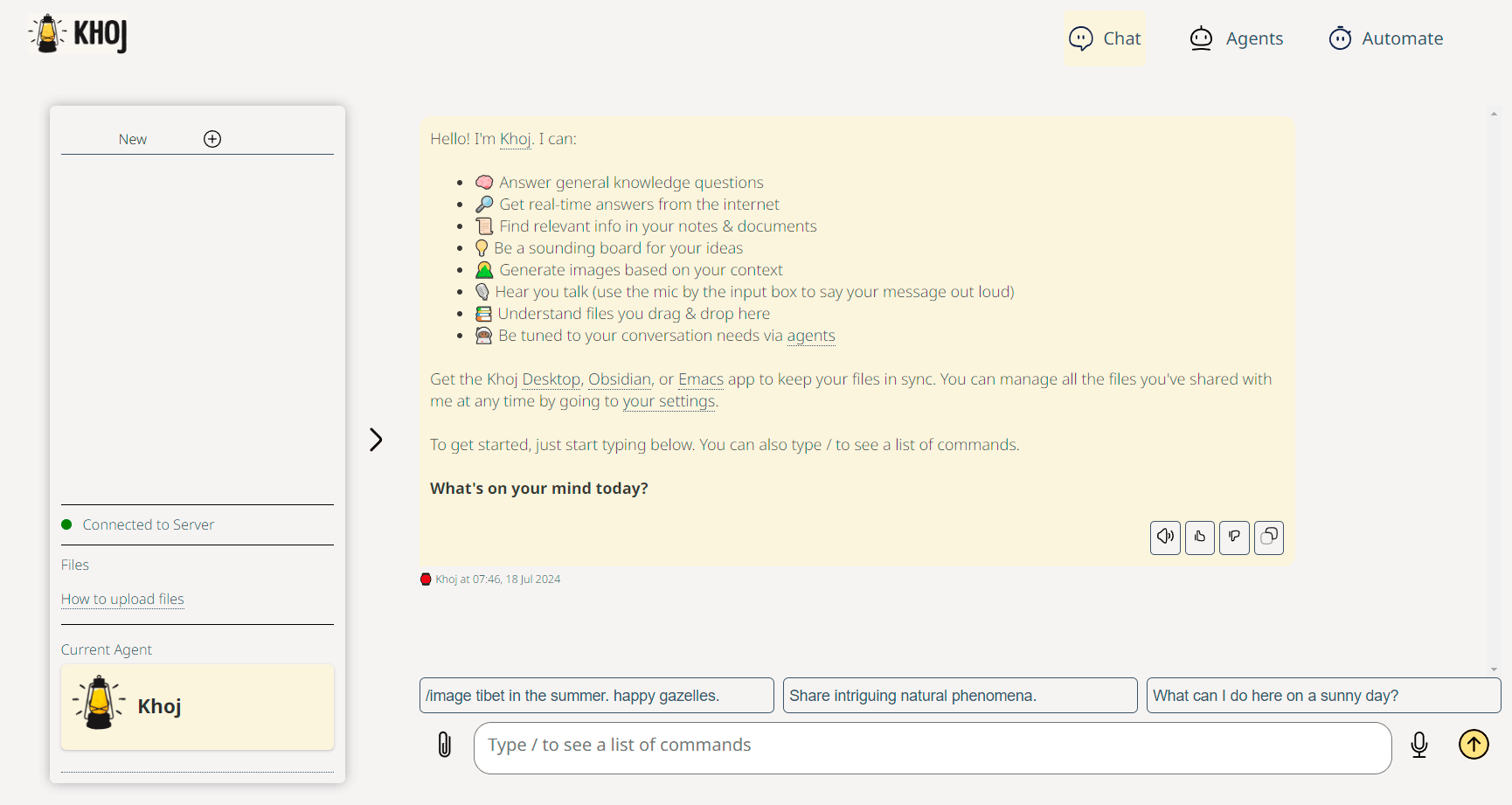Click the thumbs up feedback button
Viewport: 1512px width, 805px height.
[x=1200, y=537]
